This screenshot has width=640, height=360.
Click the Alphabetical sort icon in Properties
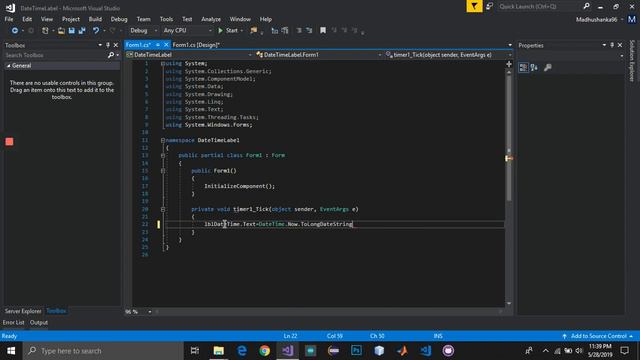click(x=534, y=67)
